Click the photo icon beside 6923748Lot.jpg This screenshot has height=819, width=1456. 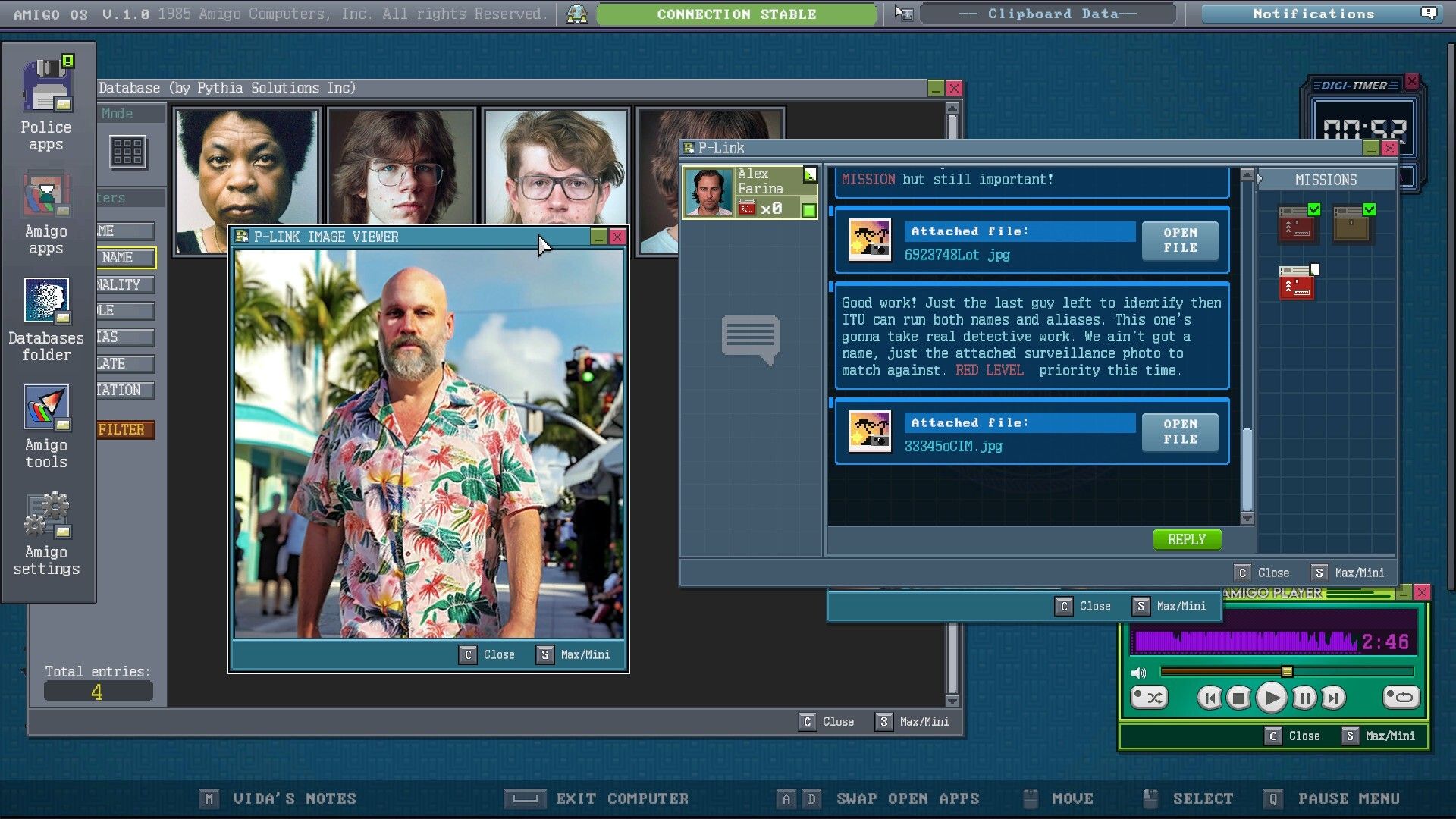(870, 240)
